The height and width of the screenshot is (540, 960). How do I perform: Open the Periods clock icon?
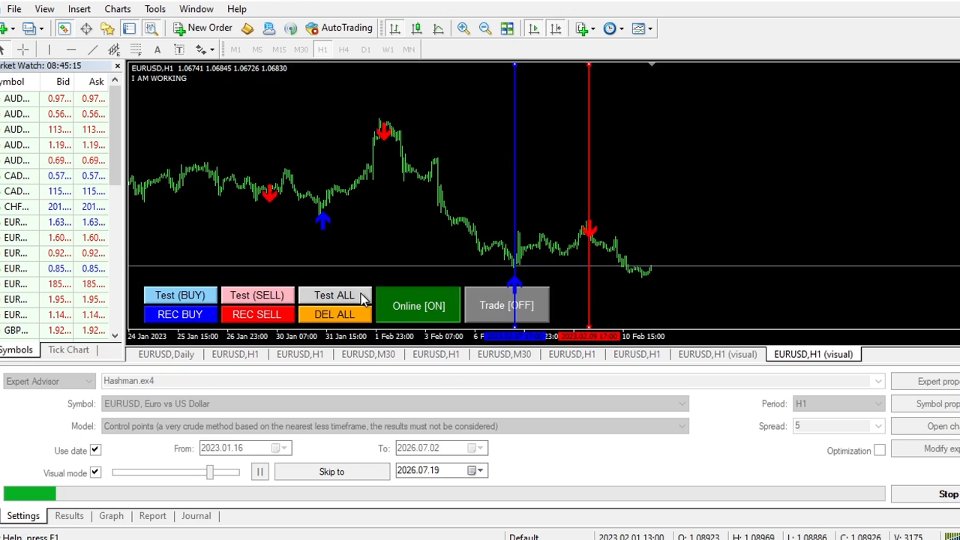613,28
